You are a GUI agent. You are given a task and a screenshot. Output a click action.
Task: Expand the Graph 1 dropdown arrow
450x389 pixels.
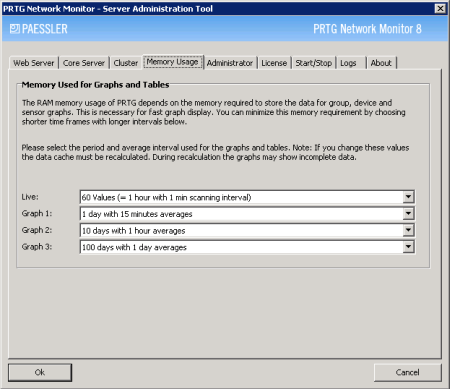(x=408, y=214)
